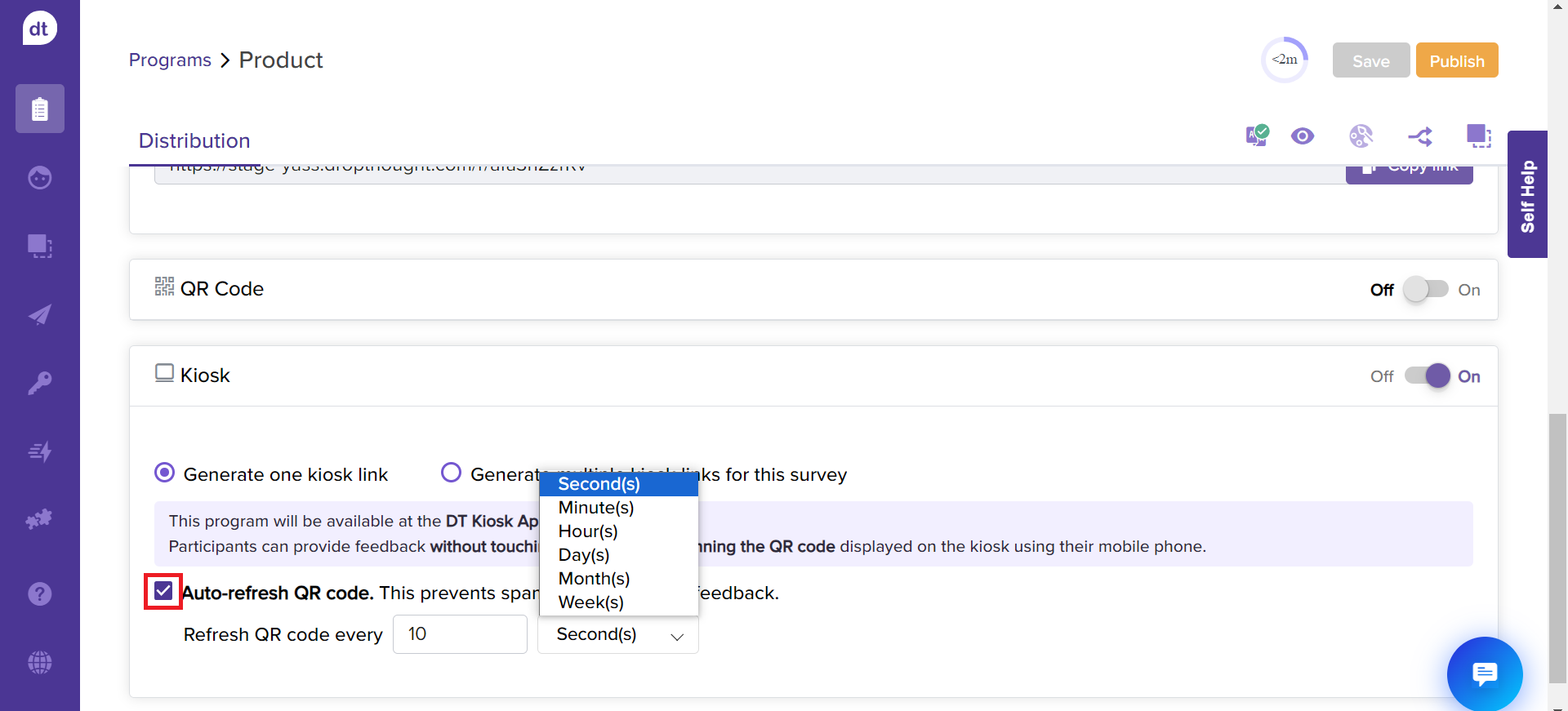
Task: Switch to the Distribution tab
Action: [x=194, y=141]
